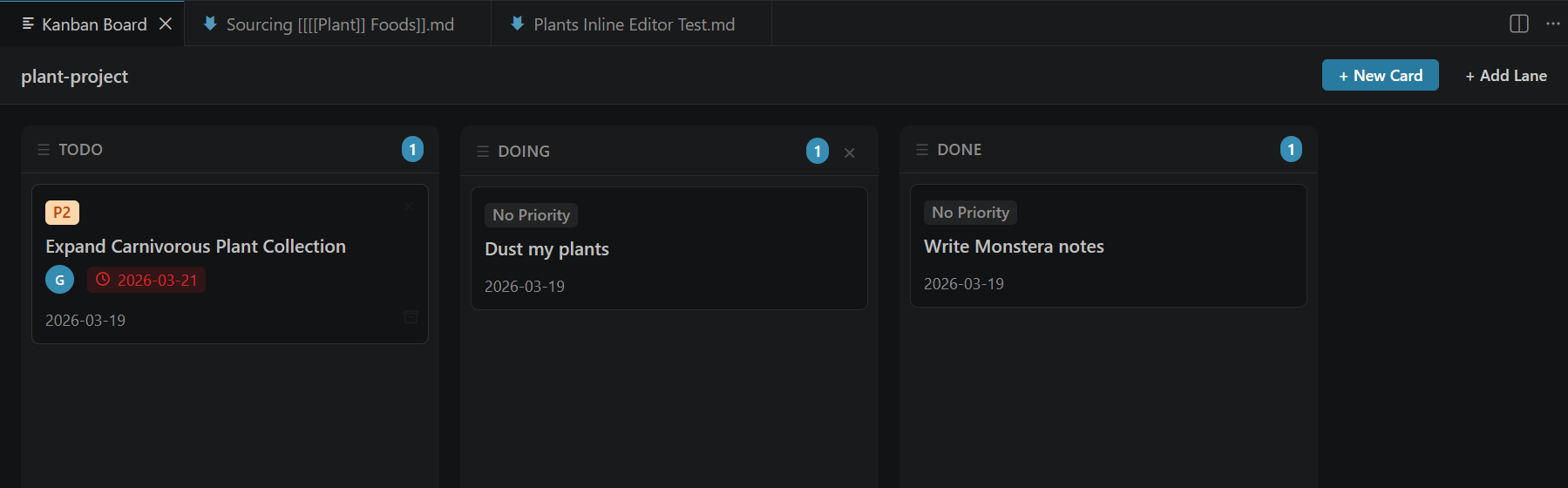Click the P2 priority tag
1568x488 pixels.
pyautogui.click(x=62, y=213)
